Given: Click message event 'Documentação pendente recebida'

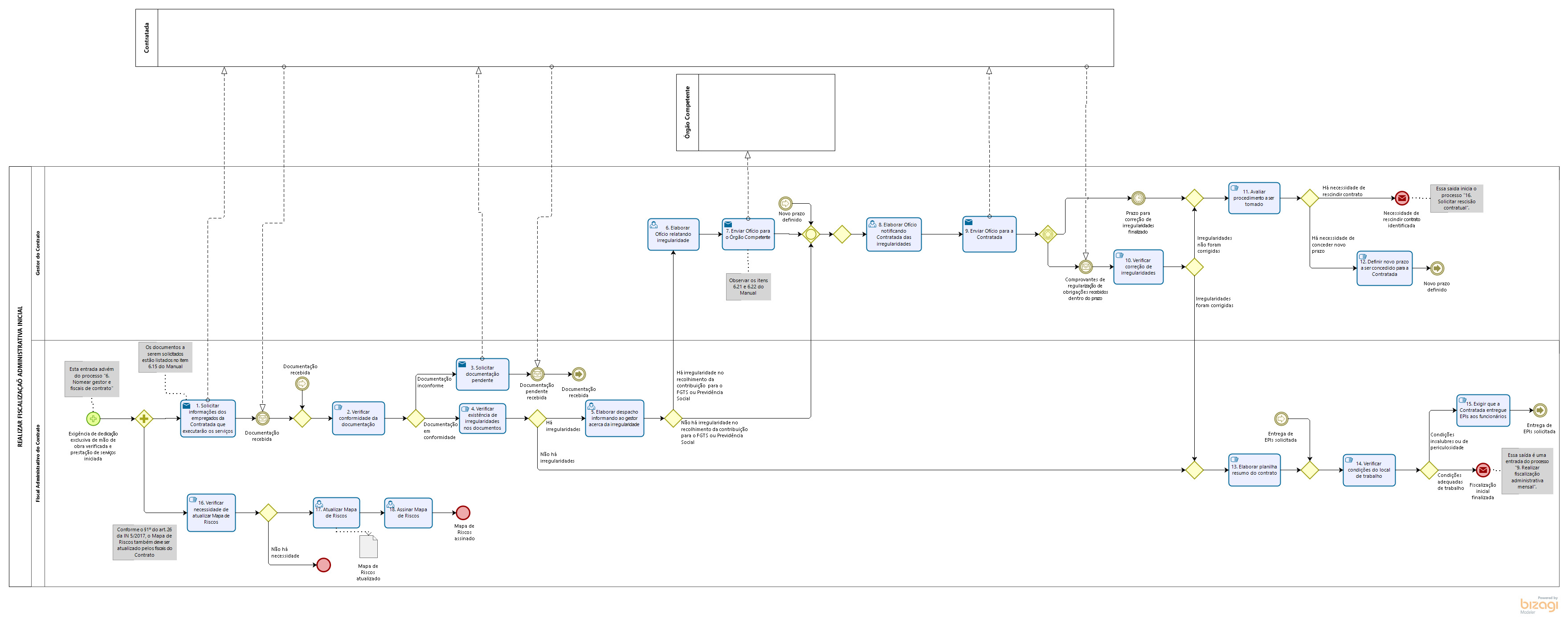Looking at the screenshot, I should tap(537, 374).
